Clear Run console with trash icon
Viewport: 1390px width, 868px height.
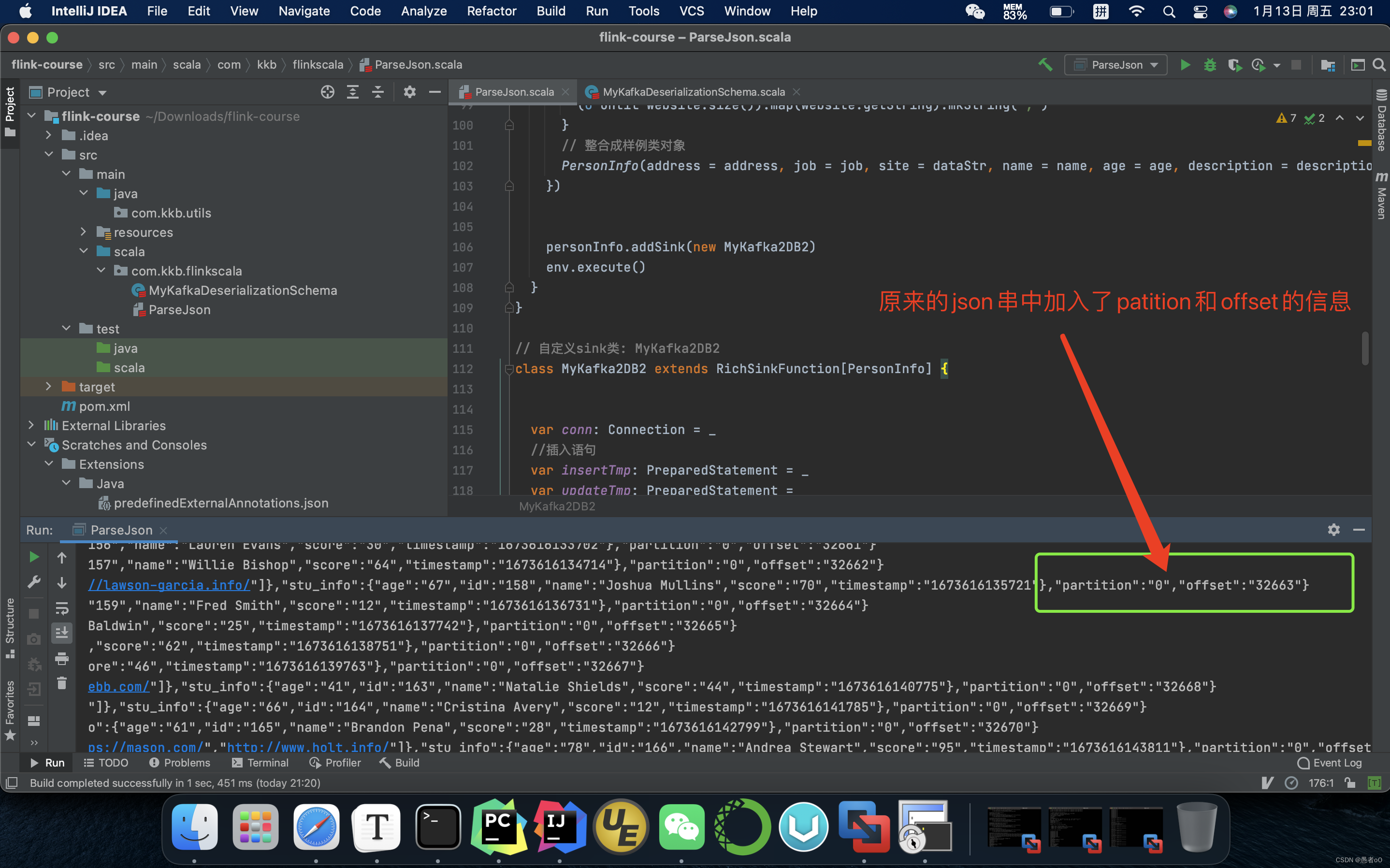pyautogui.click(x=61, y=683)
